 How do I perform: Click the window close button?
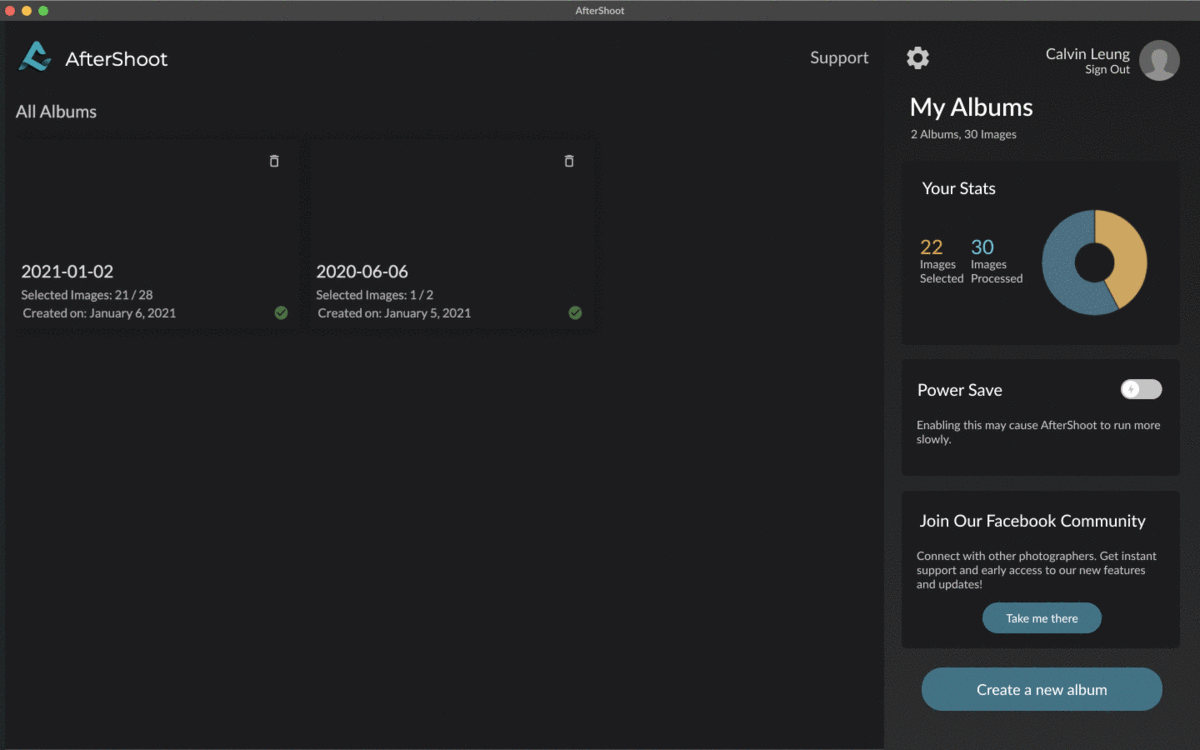[10, 10]
